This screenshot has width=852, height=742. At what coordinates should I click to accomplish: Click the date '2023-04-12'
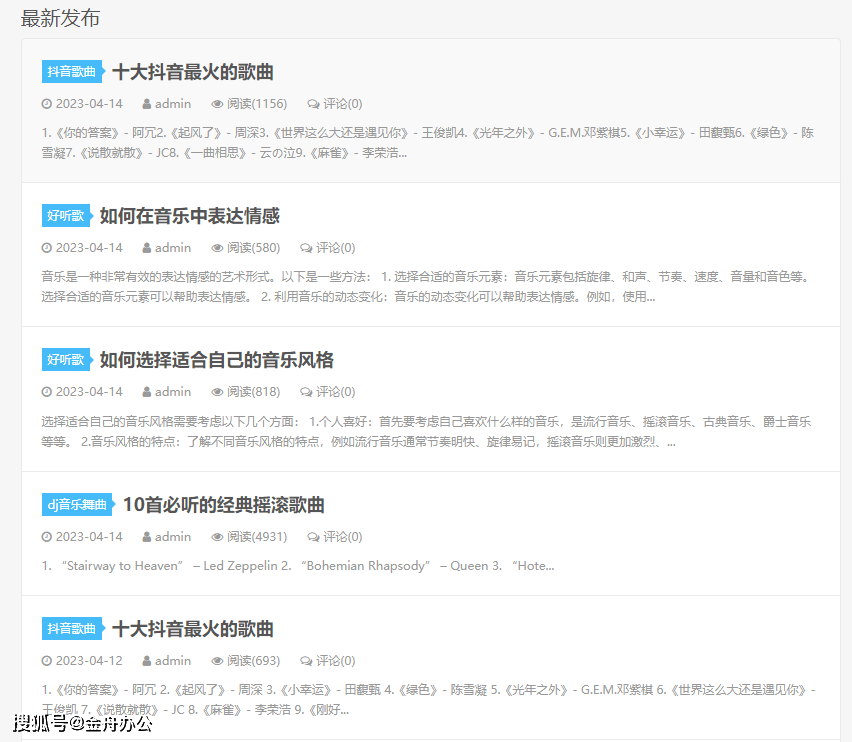click(x=89, y=661)
